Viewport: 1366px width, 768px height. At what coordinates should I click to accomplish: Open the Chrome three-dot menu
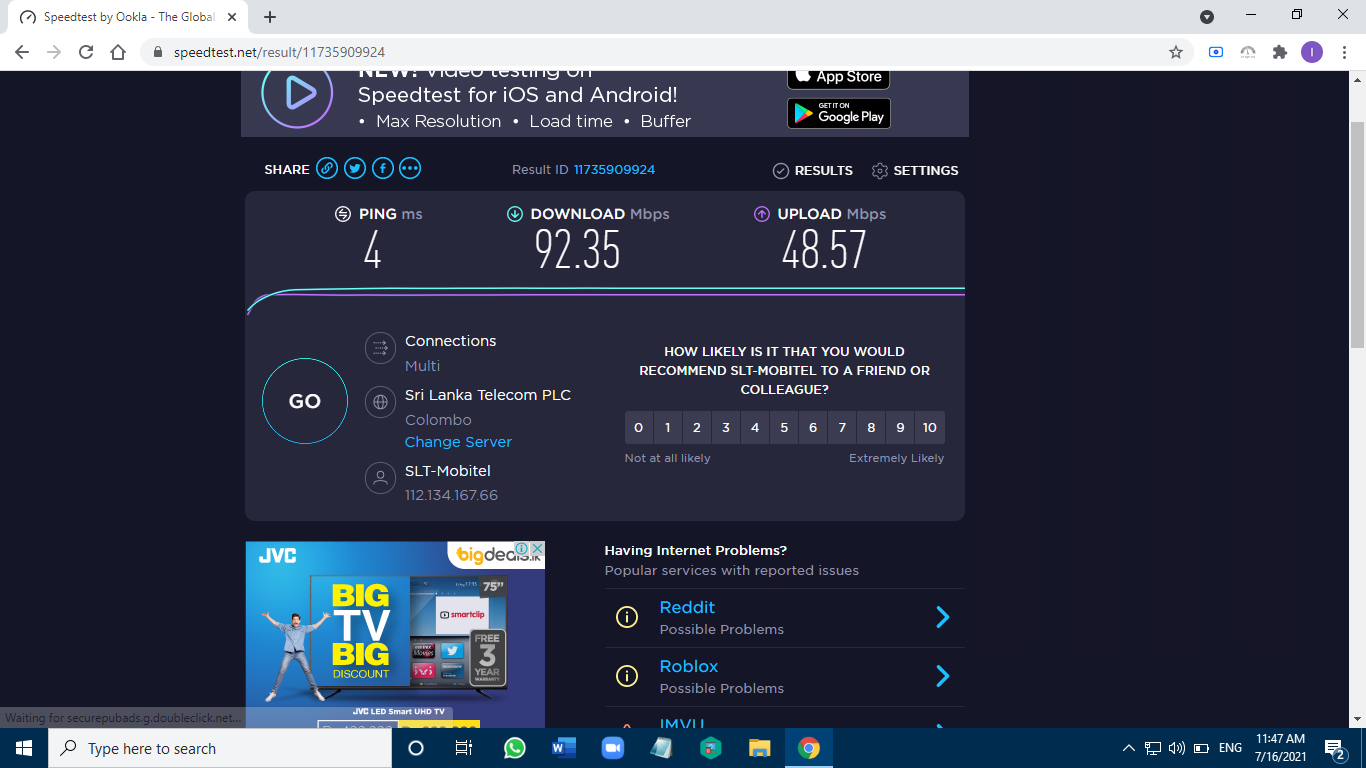pos(1346,52)
